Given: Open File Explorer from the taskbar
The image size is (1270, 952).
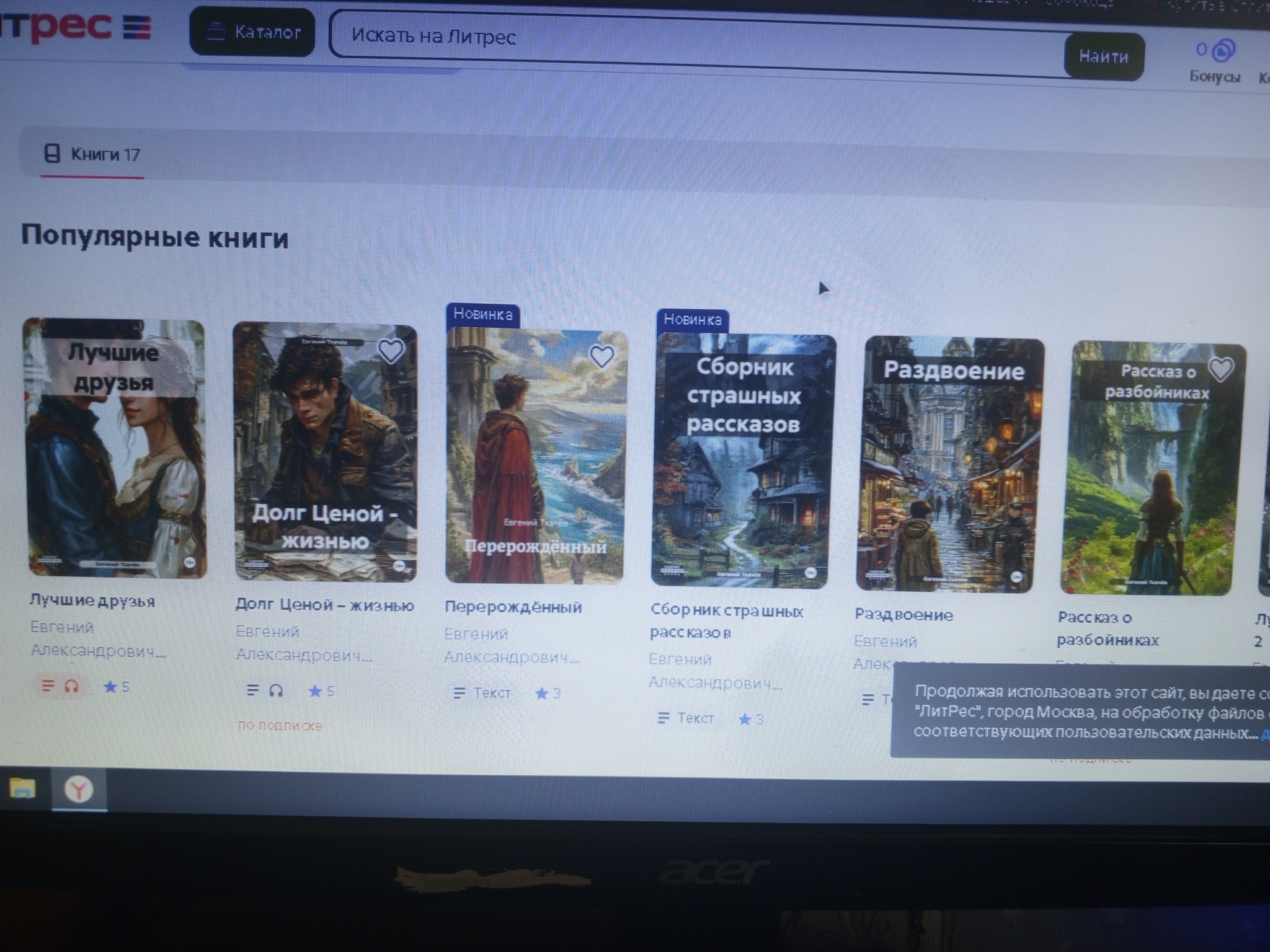Looking at the screenshot, I should coord(22,789).
